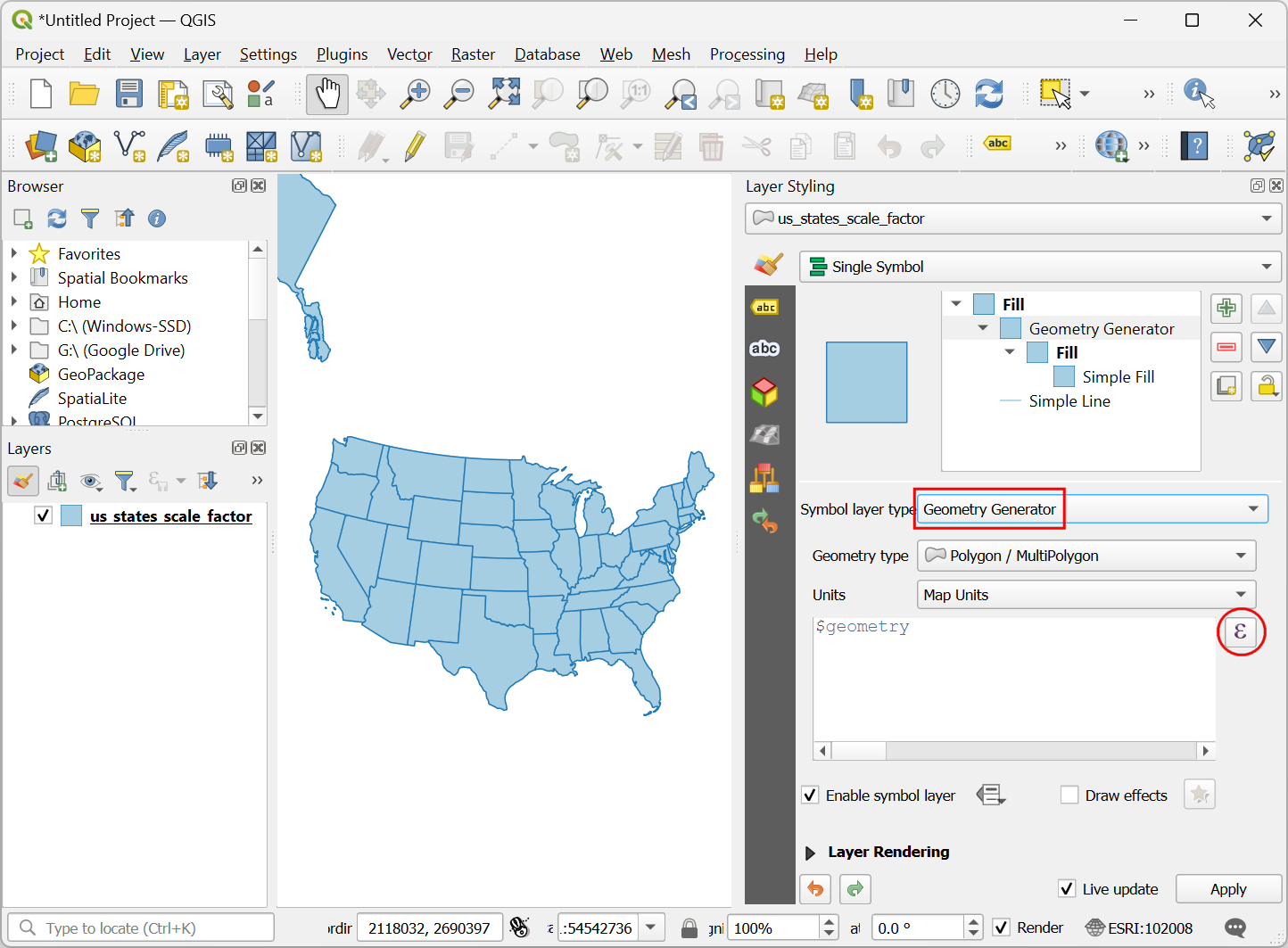The image size is (1288, 948).
Task: Open the 3D View styling tab icon
Action: click(x=765, y=392)
